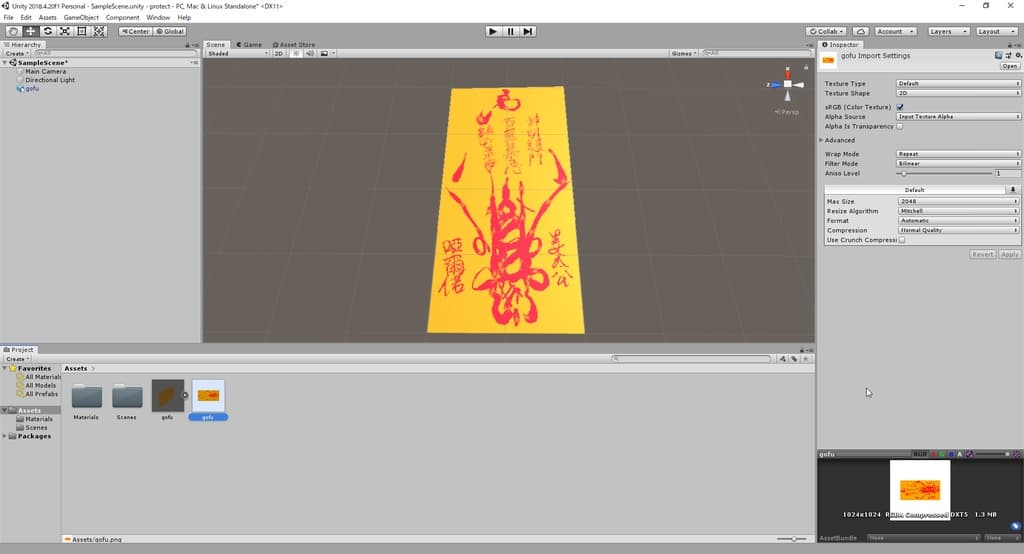The image size is (1024, 554).
Task: Open Texture Type dropdown
Action: 958,84
